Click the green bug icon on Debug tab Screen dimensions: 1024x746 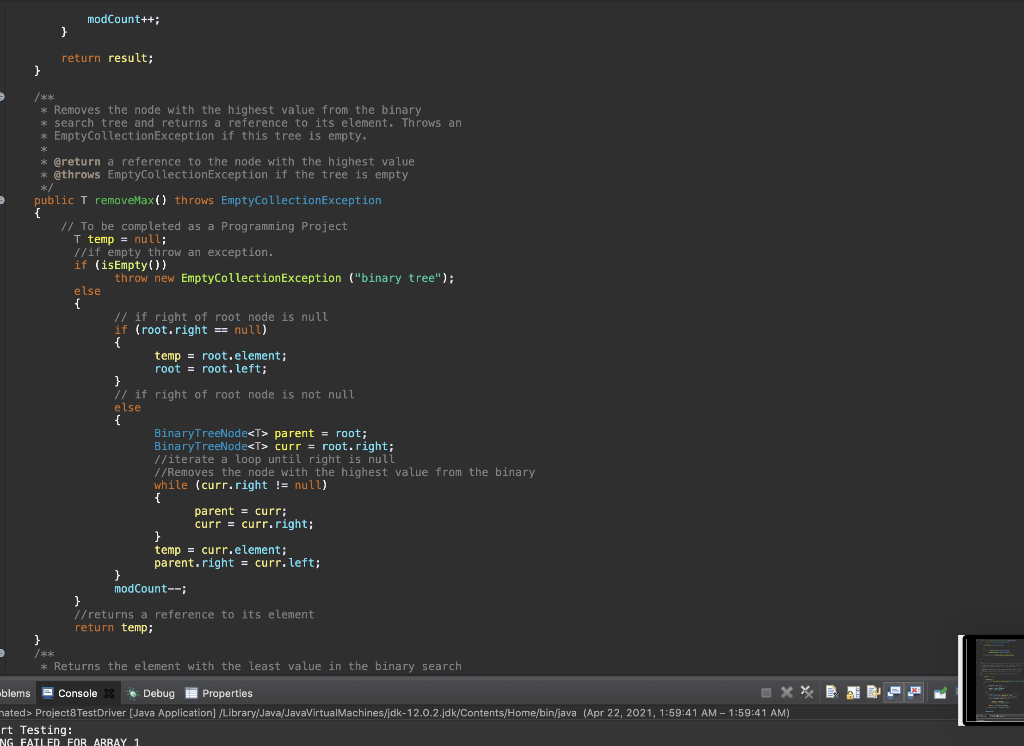[x=133, y=693]
